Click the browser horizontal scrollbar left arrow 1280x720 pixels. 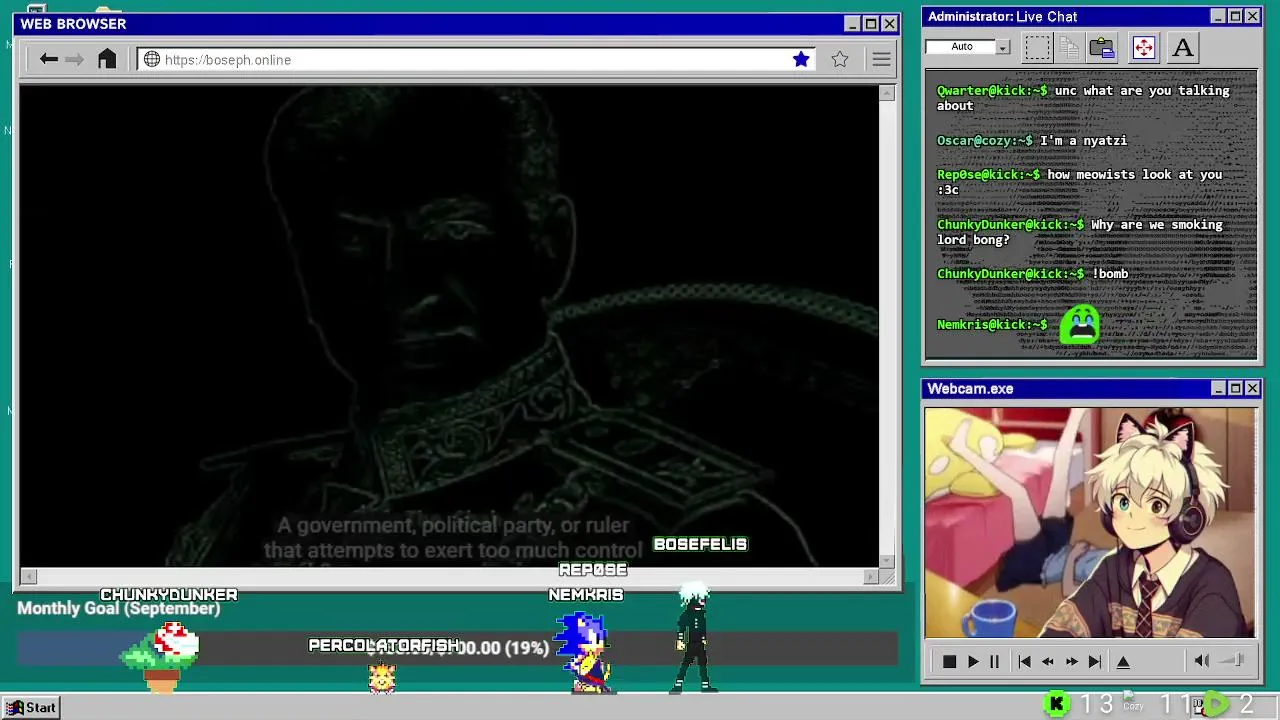pyautogui.click(x=28, y=576)
